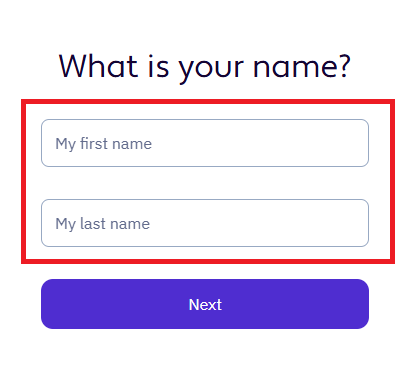
Task: Submit the name form with Next
Action: point(205,304)
